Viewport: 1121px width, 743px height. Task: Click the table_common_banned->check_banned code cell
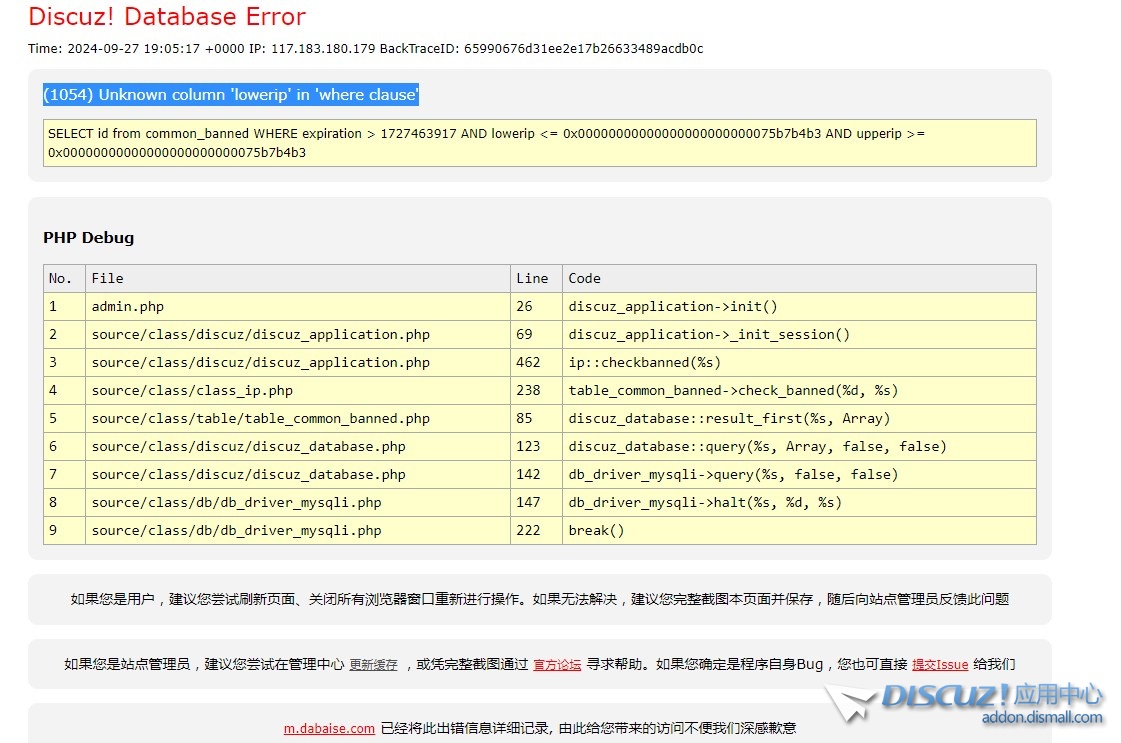[x=799, y=390]
